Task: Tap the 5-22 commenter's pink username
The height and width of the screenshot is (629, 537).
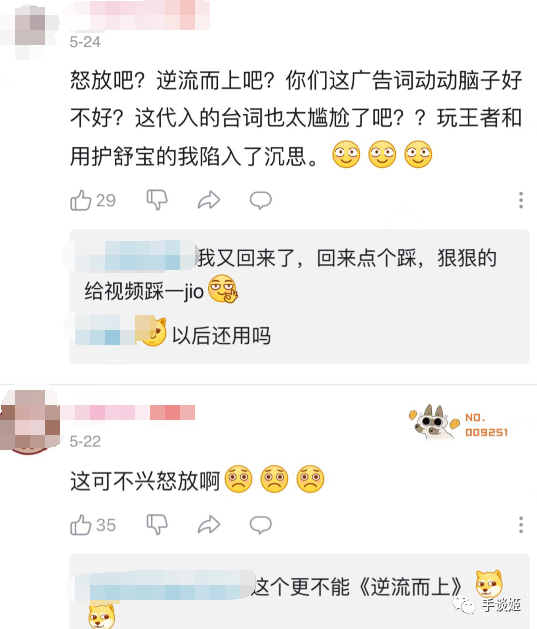Action: coord(128,412)
